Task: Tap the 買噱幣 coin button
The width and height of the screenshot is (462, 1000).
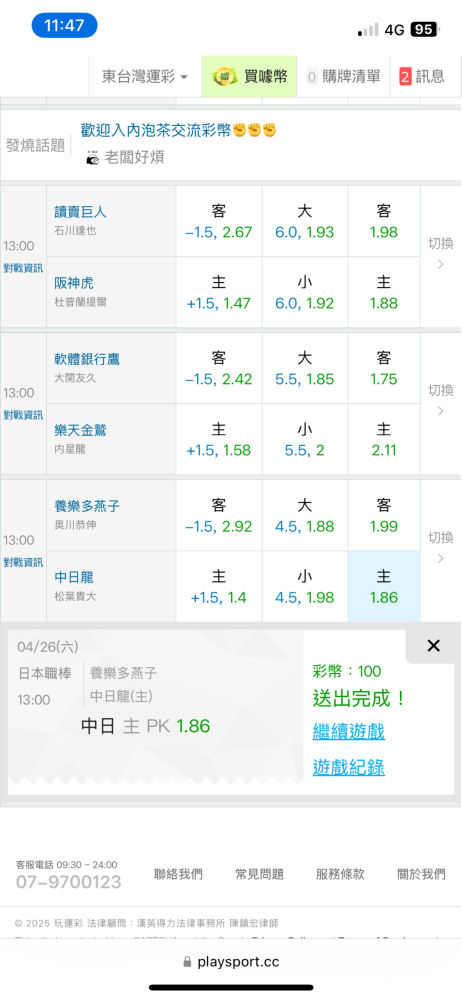Action: 250,77
